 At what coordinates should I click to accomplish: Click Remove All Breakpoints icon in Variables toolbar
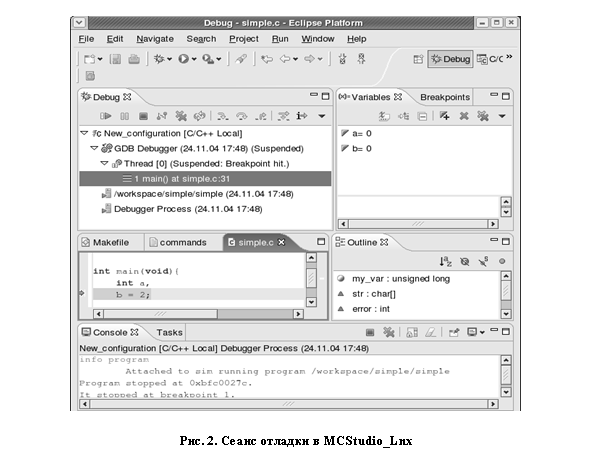(483, 116)
